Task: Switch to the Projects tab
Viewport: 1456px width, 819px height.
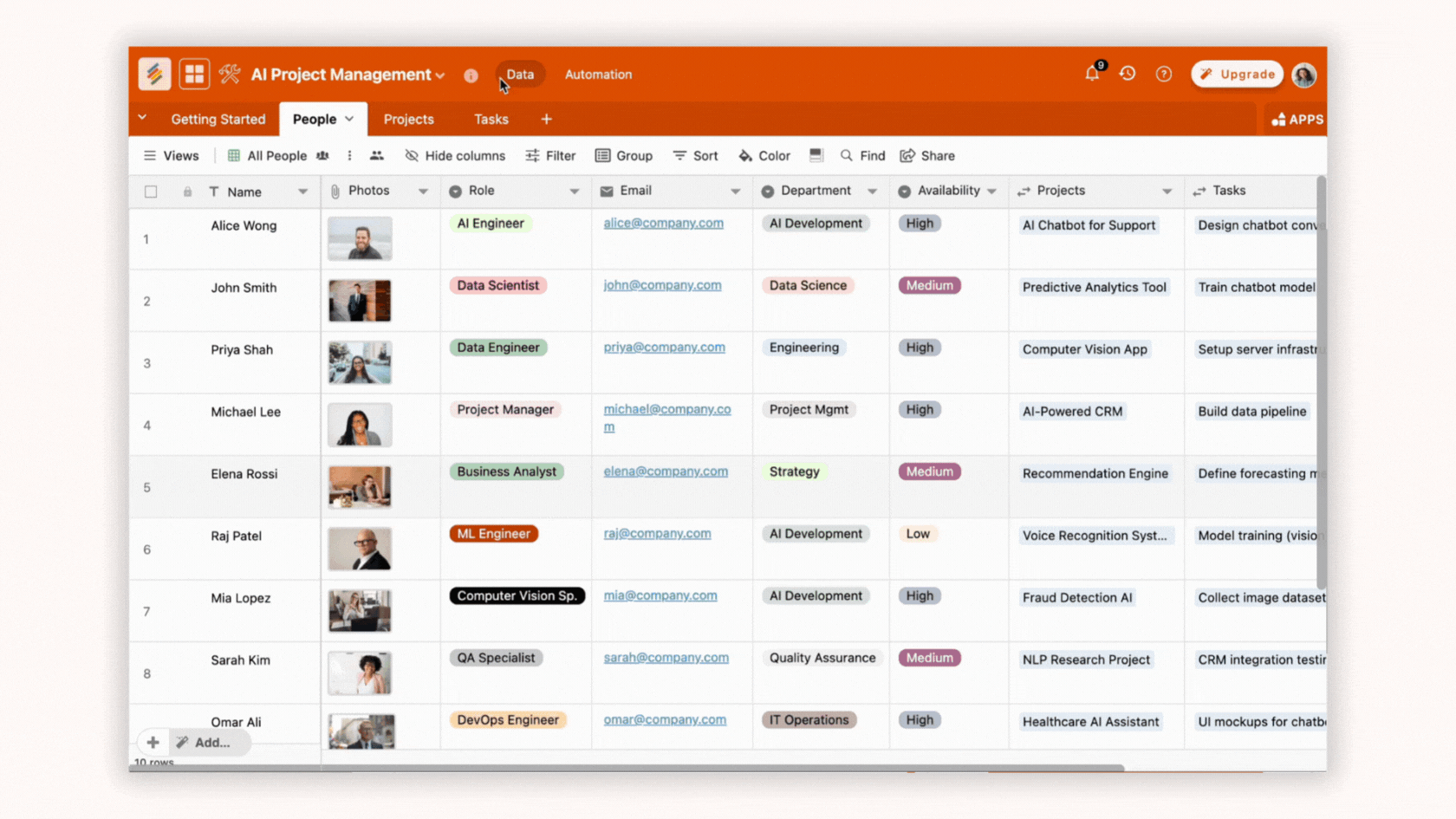Action: point(408,120)
